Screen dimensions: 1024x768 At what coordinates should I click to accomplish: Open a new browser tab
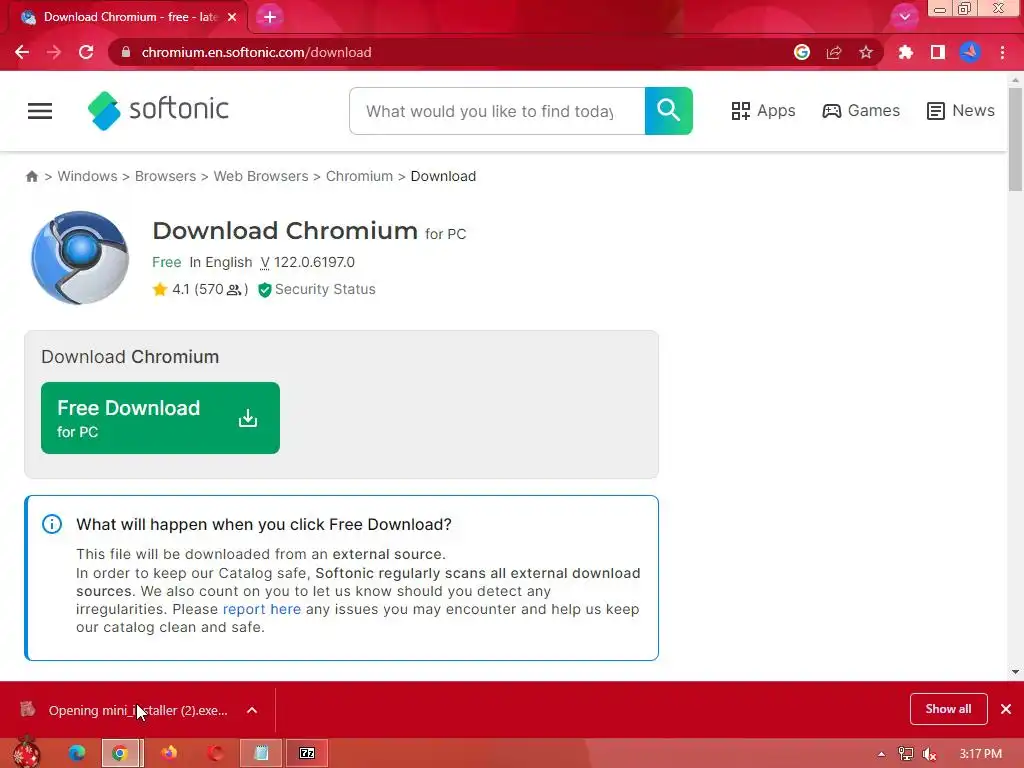270,17
